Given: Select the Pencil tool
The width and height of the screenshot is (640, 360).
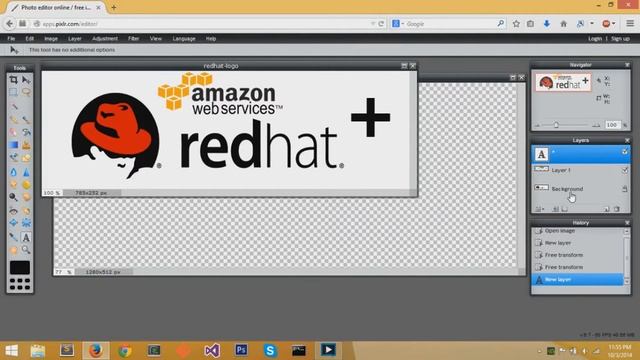Looking at the screenshot, I should pyautogui.click(x=13, y=119).
